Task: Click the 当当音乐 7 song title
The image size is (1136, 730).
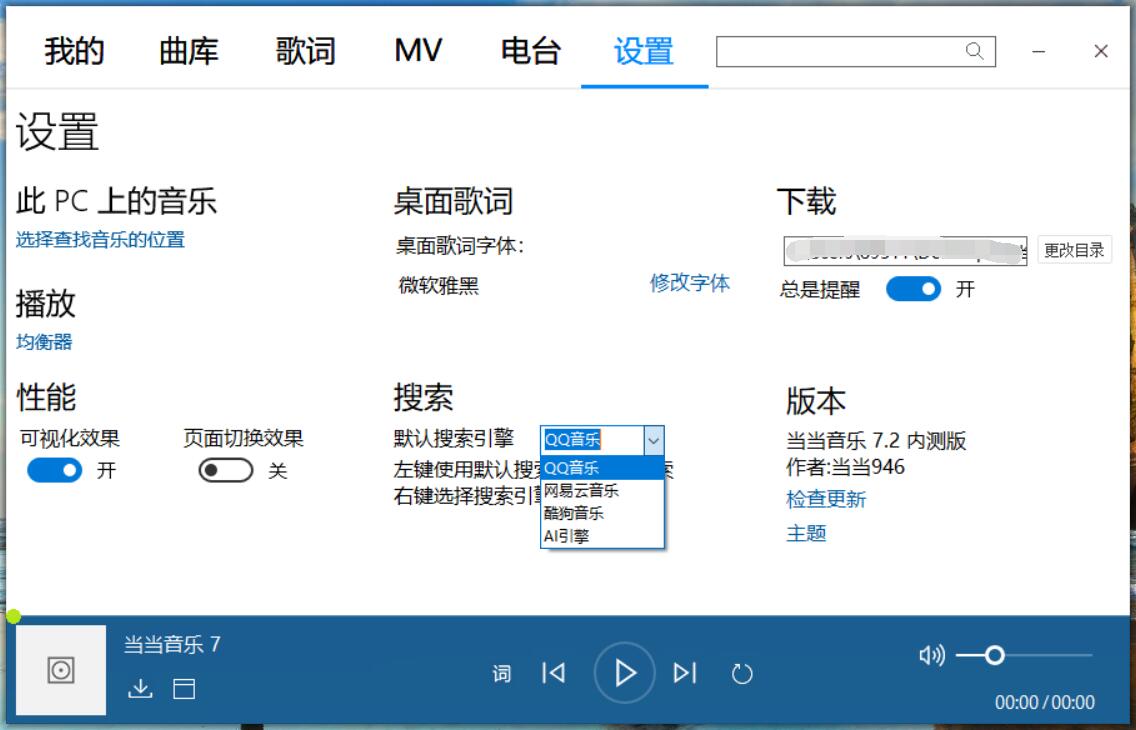Action: (x=172, y=645)
